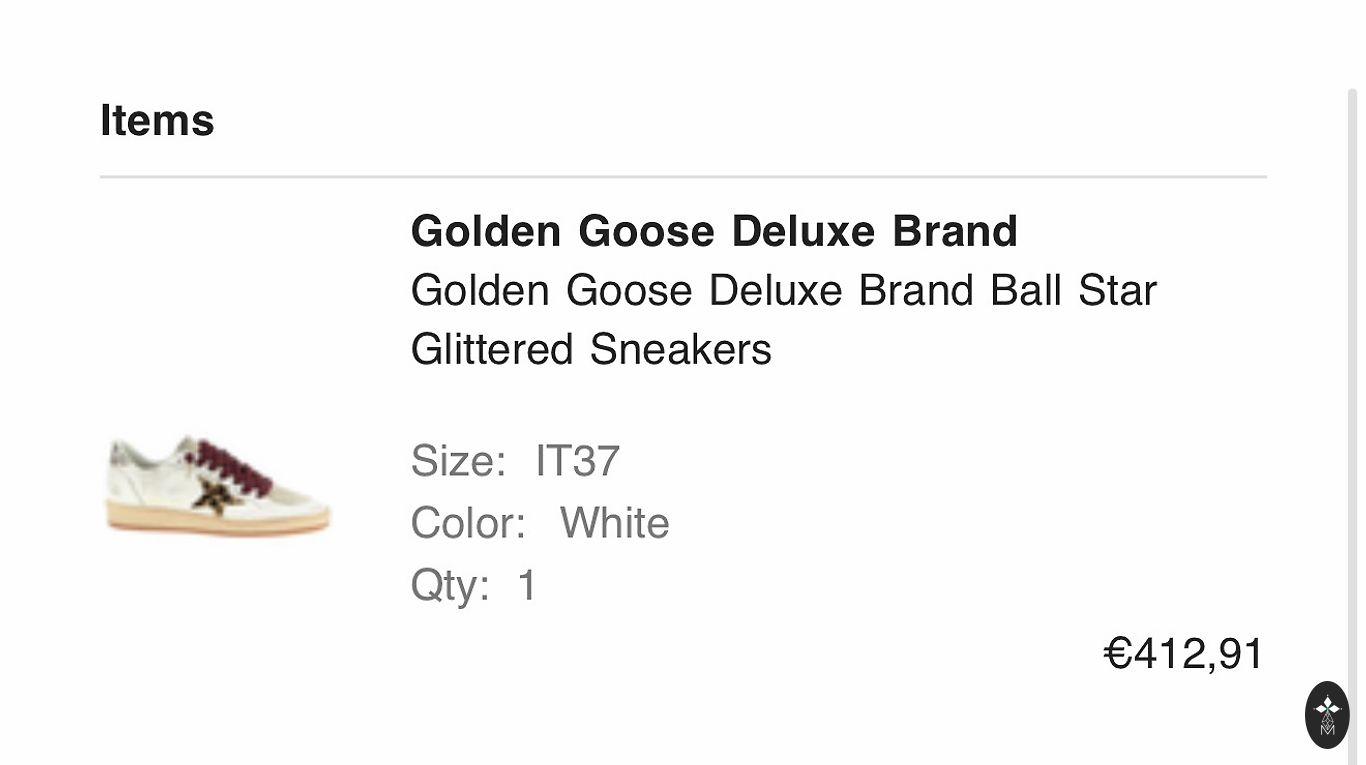Screen dimensions: 1366x765
Task: Click the Qty label
Action: [x=450, y=585]
